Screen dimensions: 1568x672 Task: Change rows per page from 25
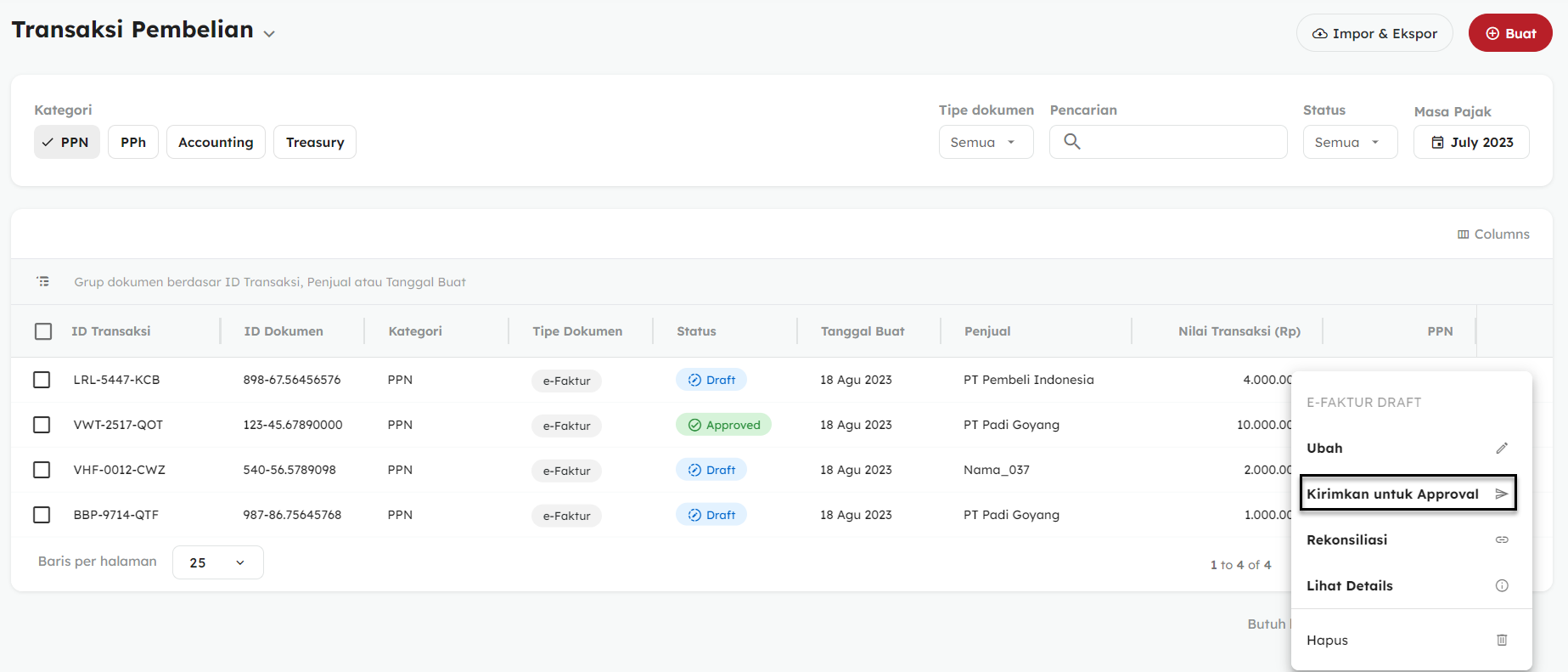pyautogui.click(x=217, y=562)
